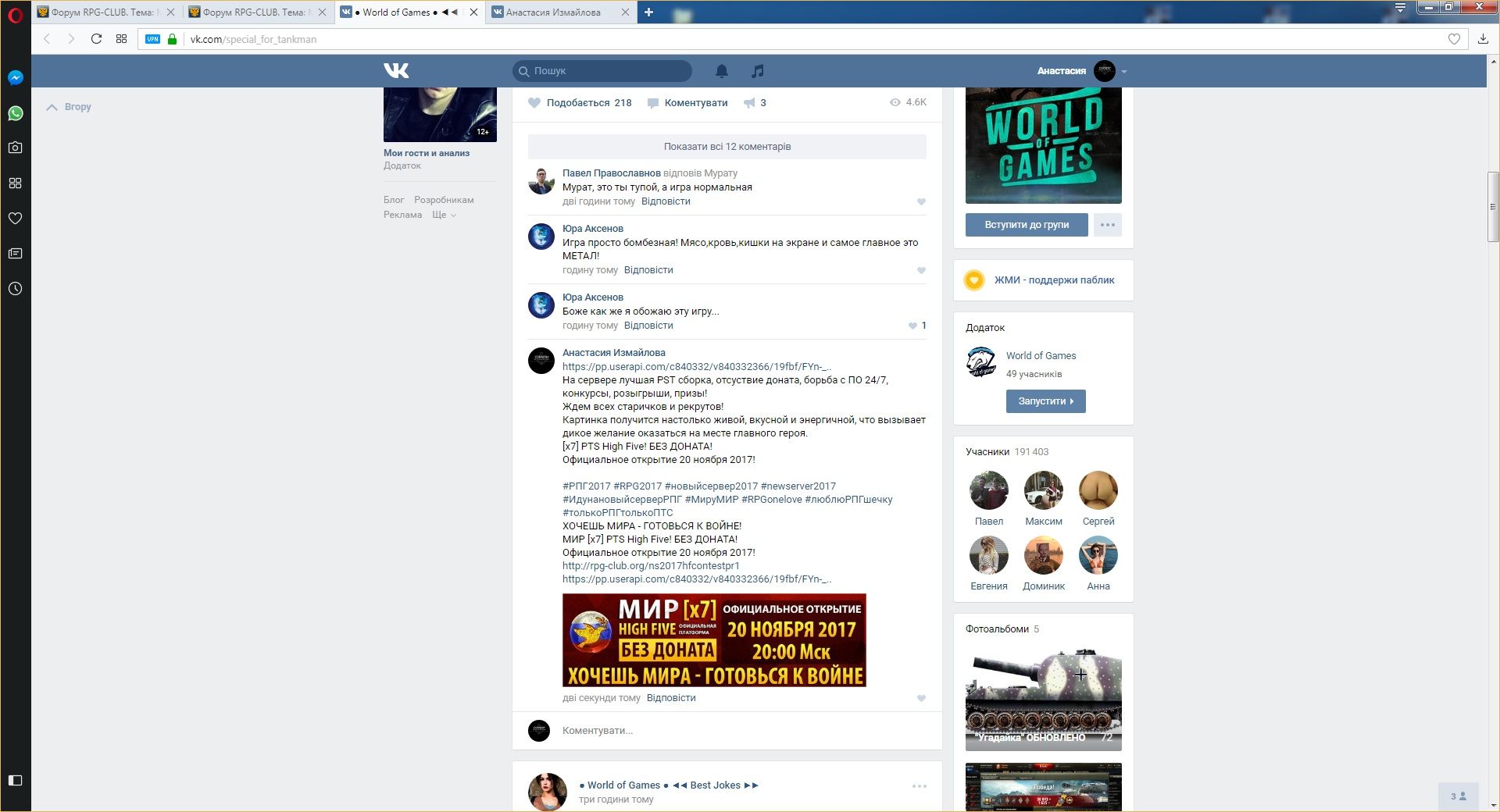Open a new browser tab
The width and height of the screenshot is (1500, 812).
pyautogui.click(x=648, y=12)
